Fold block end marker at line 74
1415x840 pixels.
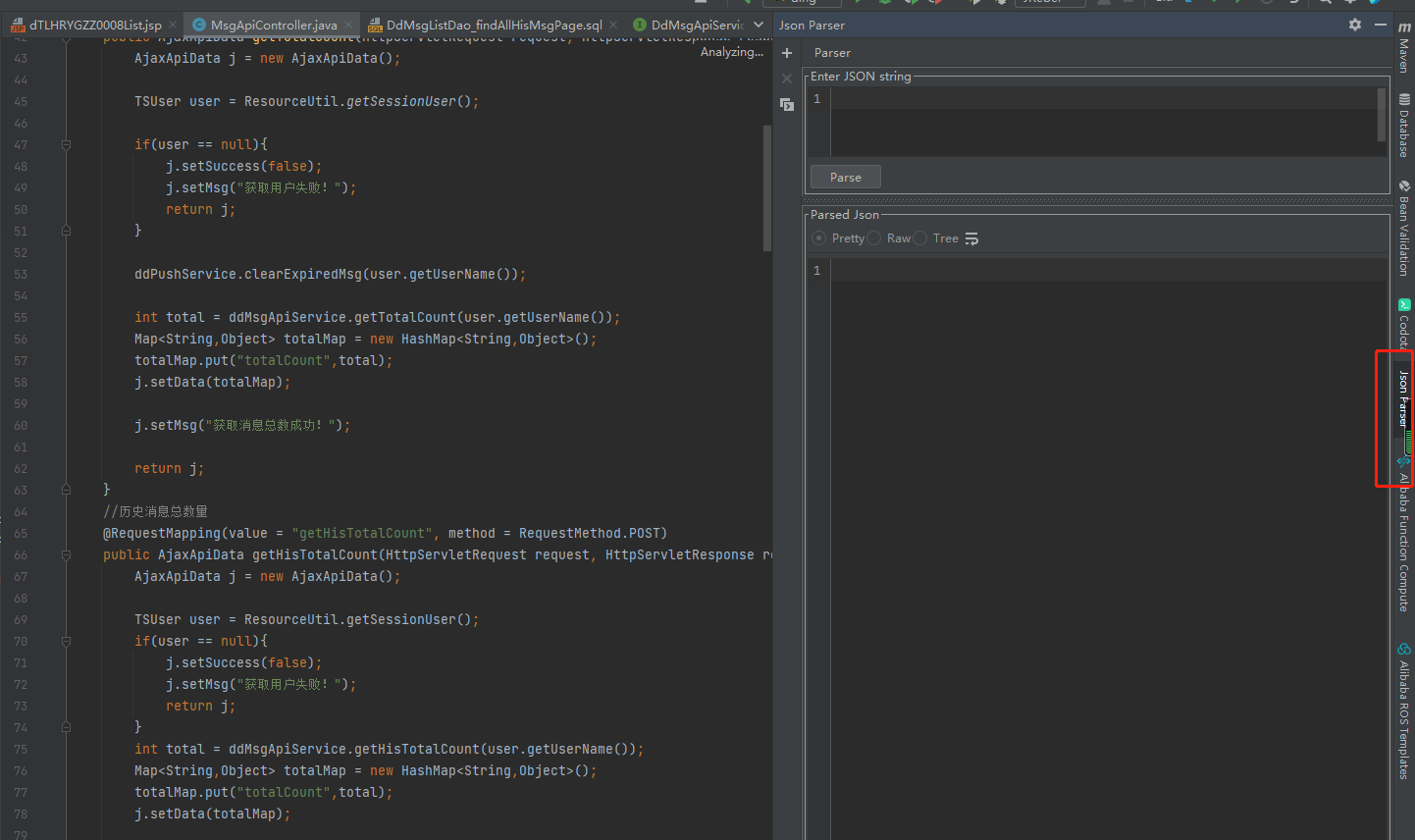66,727
